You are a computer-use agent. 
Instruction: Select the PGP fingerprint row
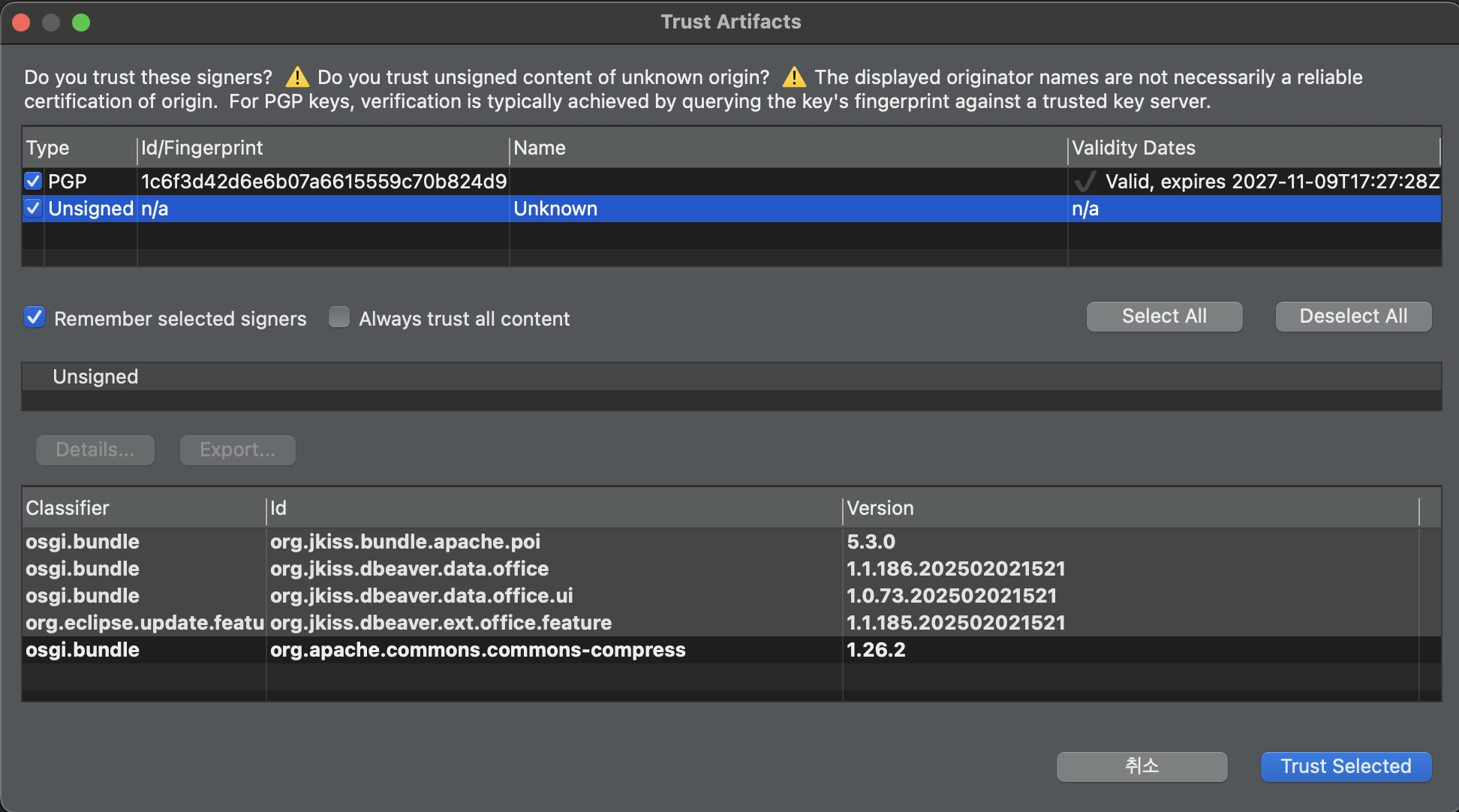point(323,182)
